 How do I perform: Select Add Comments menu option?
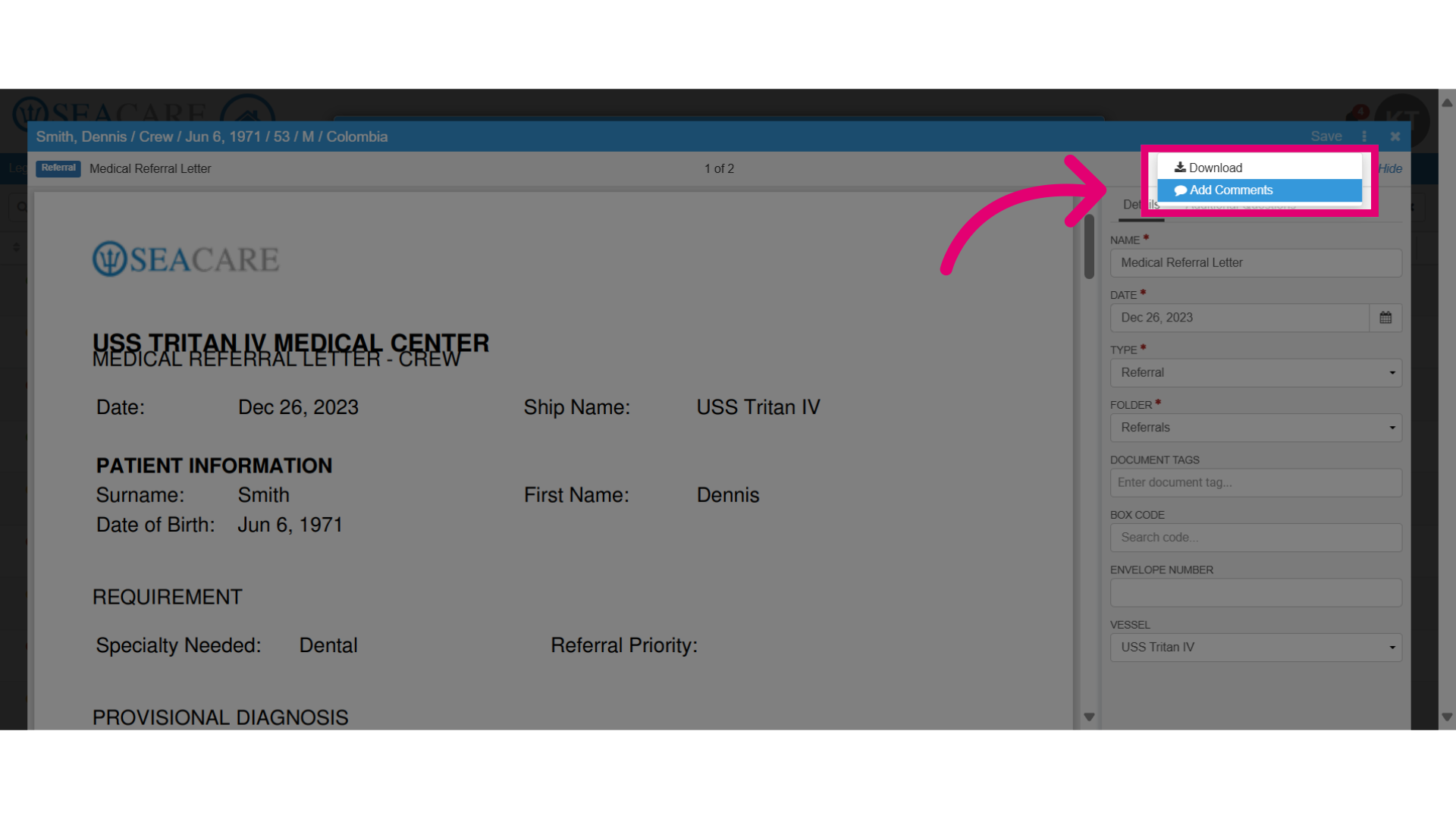(x=1259, y=190)
